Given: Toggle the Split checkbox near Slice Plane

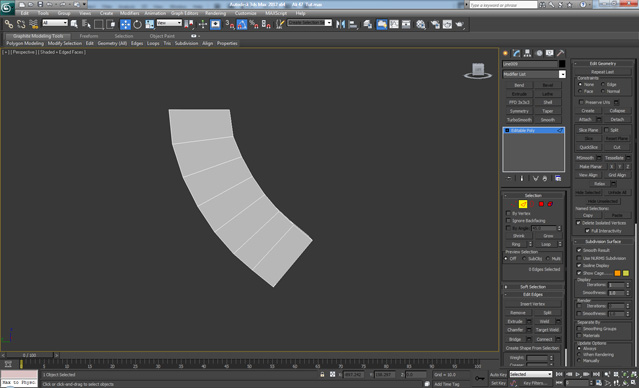Looking at the screenshot, I should [606, 130].
